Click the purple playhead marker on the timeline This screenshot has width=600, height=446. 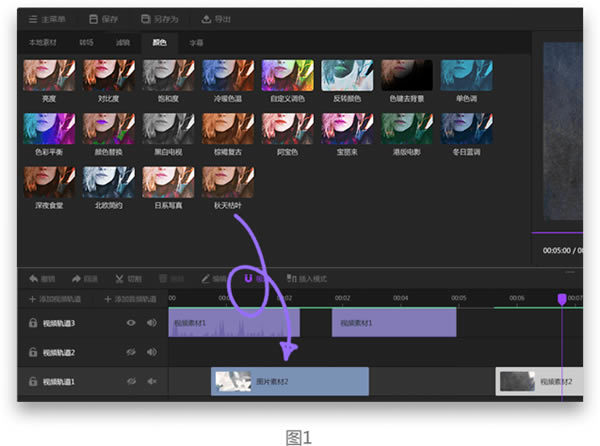pos(562,299)
